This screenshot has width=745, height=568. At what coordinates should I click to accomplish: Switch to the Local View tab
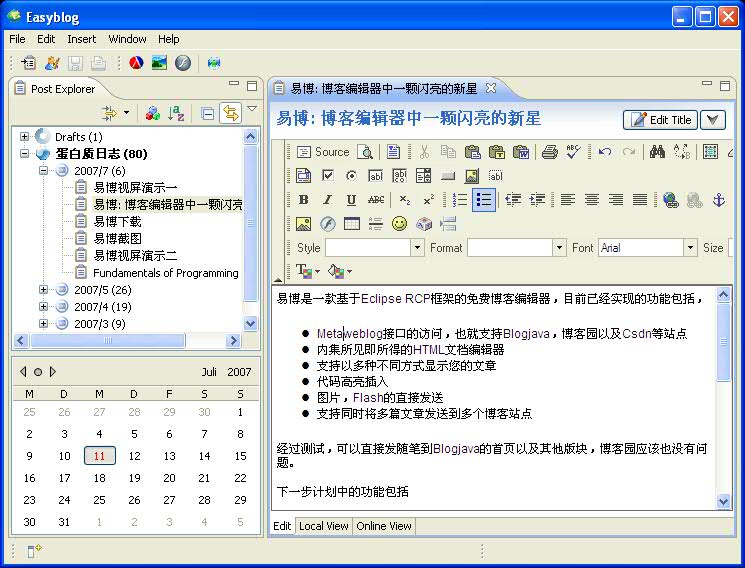(x=324, y=526)
